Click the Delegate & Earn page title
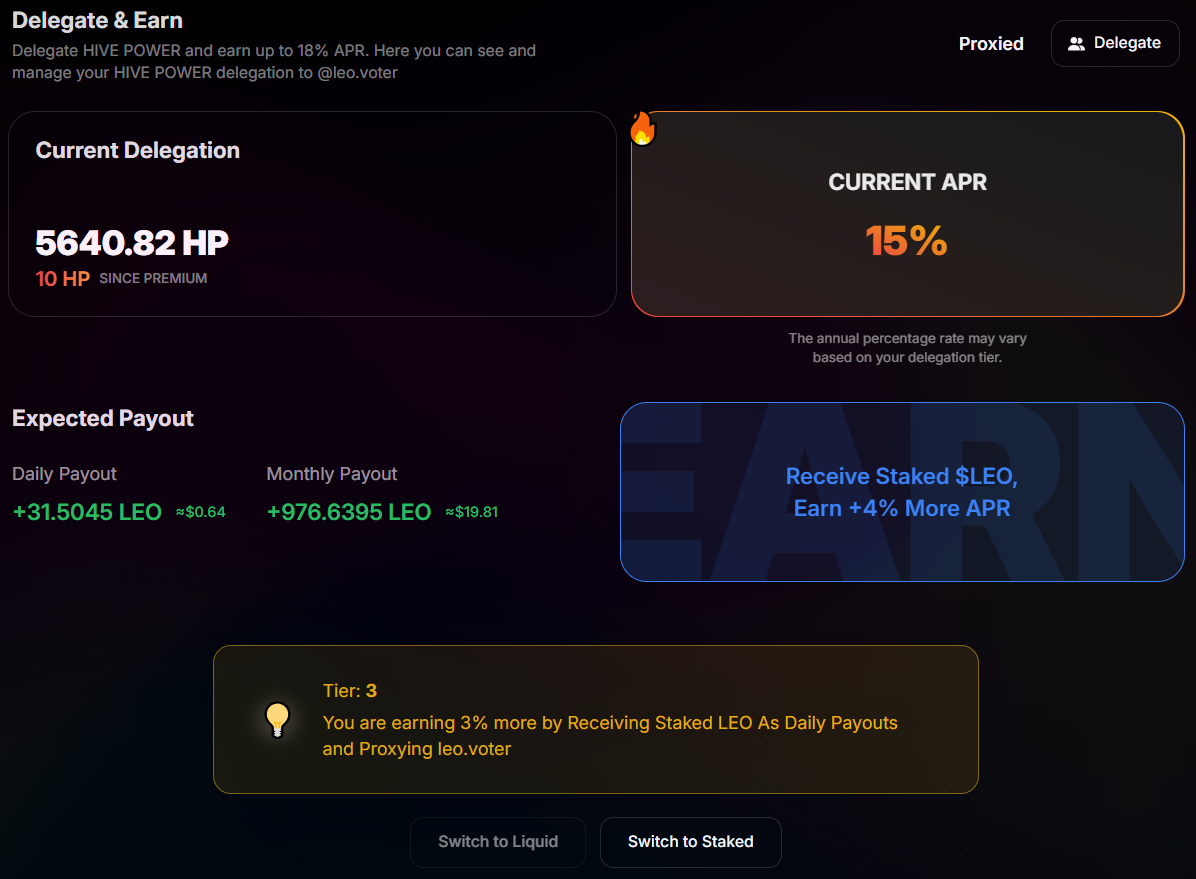Viewport: 1196px width, 879px height. (x=98, y=21)
